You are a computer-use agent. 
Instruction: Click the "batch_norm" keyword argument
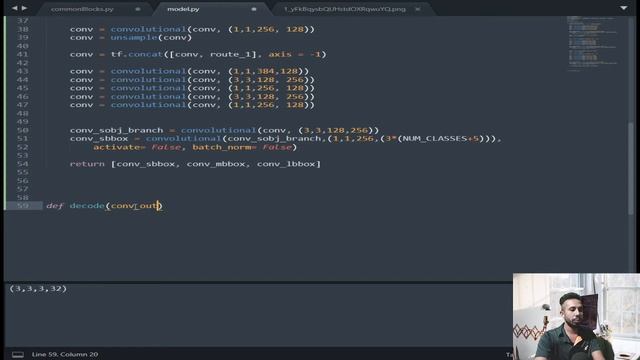pyautogui.click(x=222, y=147)
